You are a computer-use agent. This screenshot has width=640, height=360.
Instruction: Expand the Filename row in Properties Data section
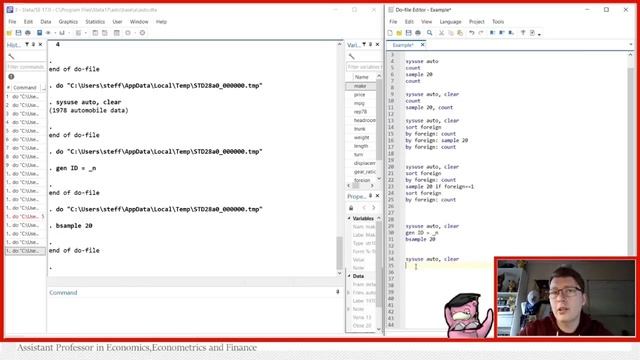tap(349, 293)
